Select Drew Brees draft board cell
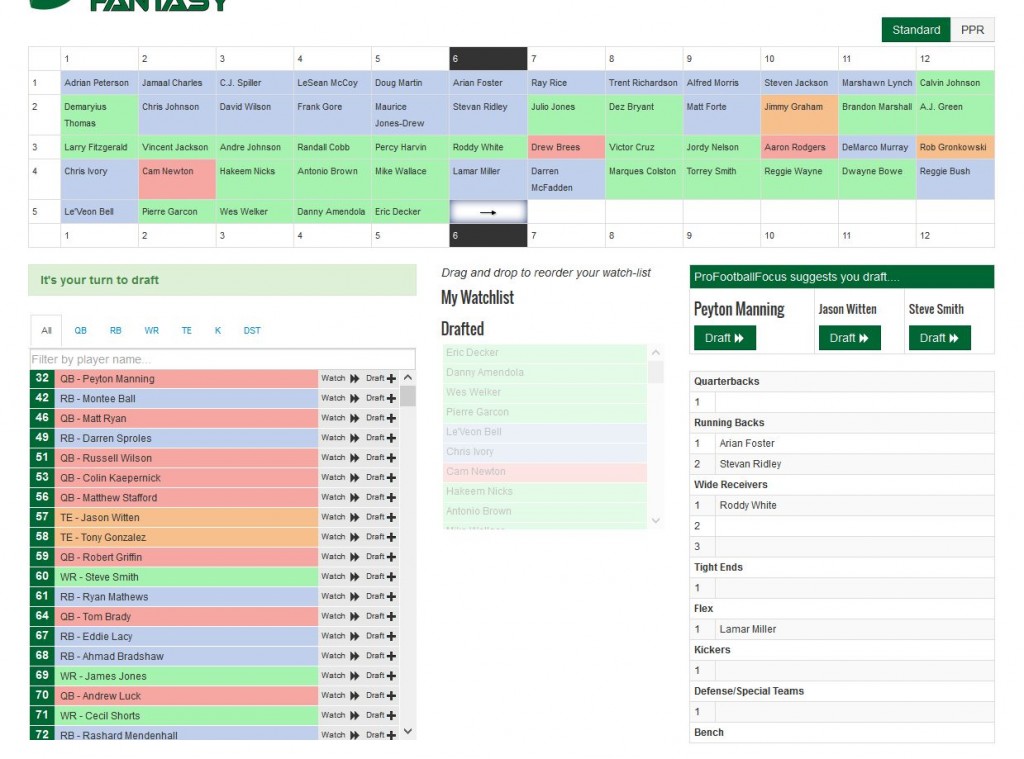Screen dimensions: 1024x759 pos(566,147)
